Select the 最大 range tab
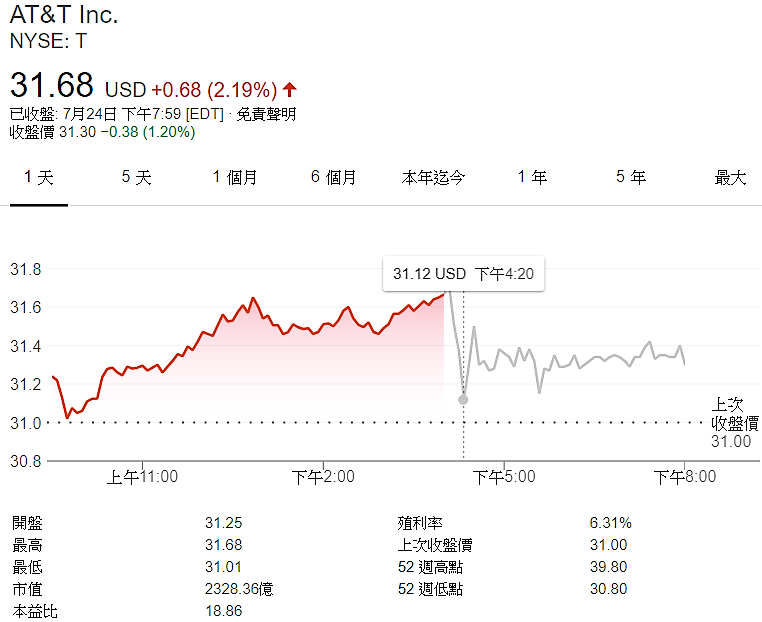 pyautogui.click(x=730, y=178)
